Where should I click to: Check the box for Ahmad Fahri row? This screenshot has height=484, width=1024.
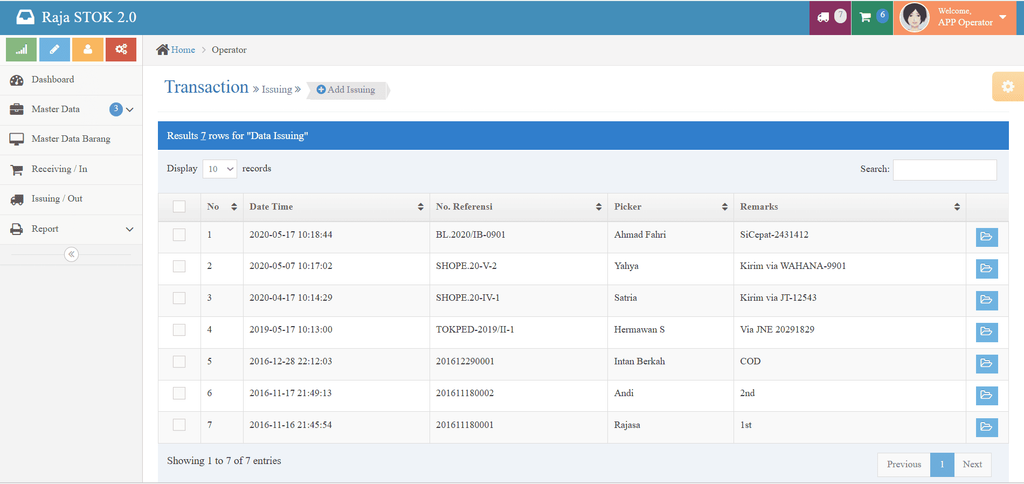click(x=179, y=234)
